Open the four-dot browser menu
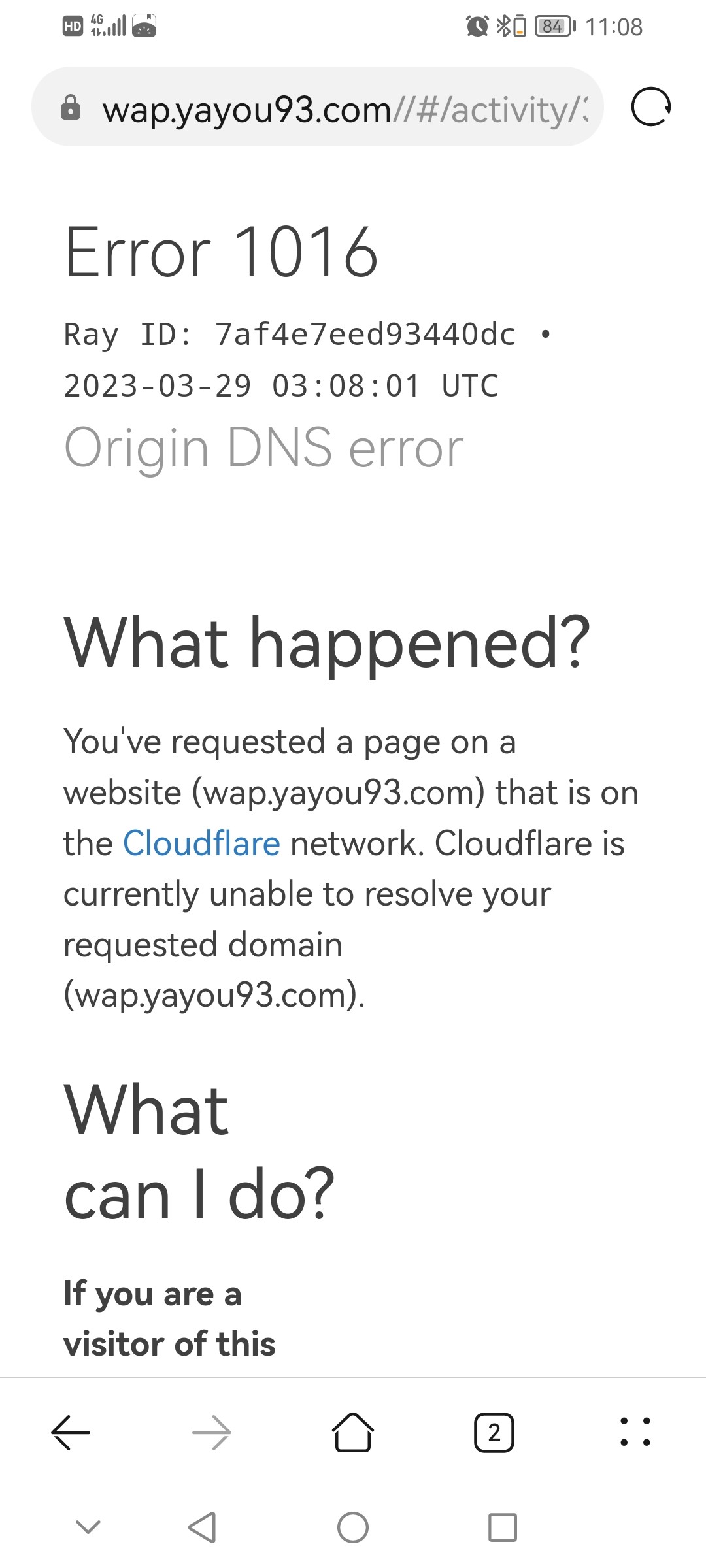The image size is (706, 1568). pos(635,1431)
